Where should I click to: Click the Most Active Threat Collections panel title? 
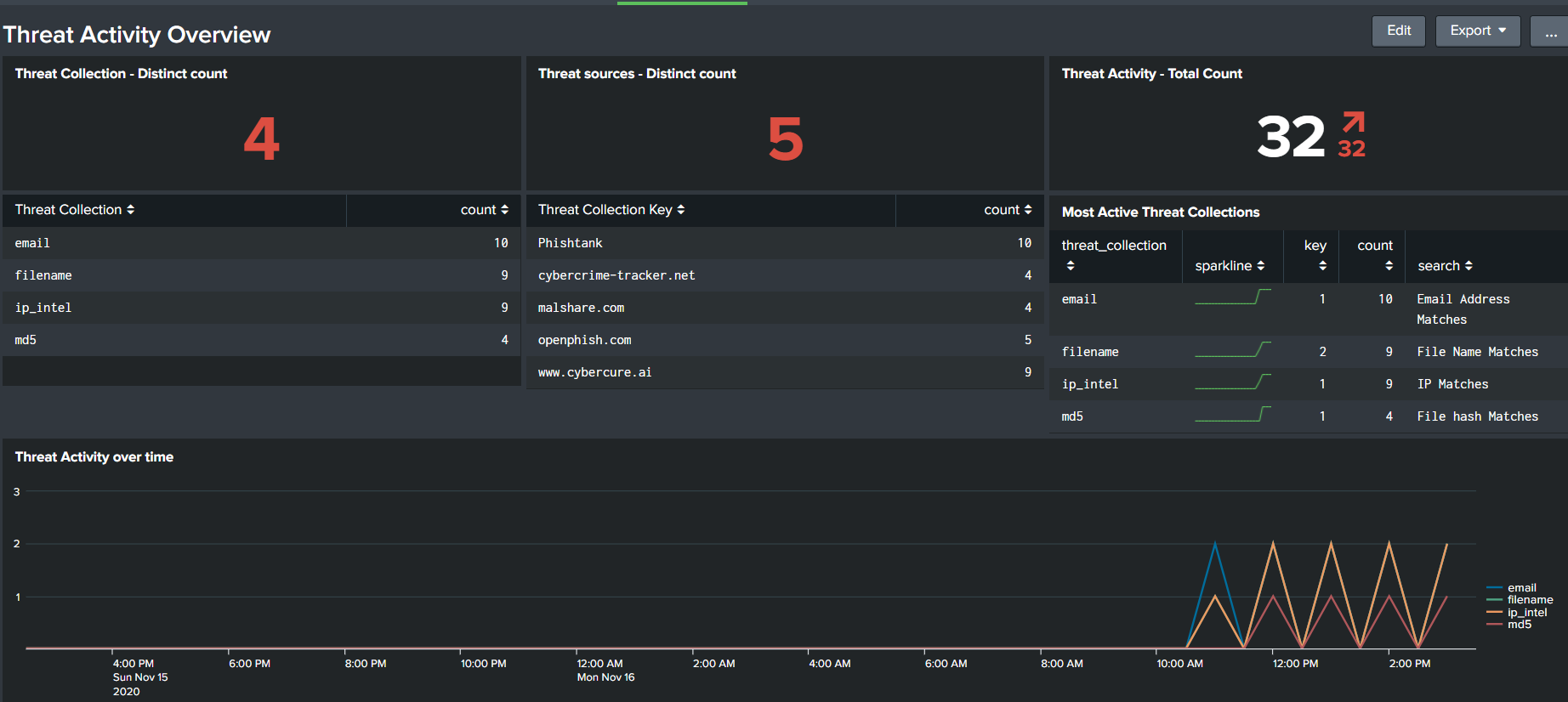pyautogui.click(x=1161, y=212)
